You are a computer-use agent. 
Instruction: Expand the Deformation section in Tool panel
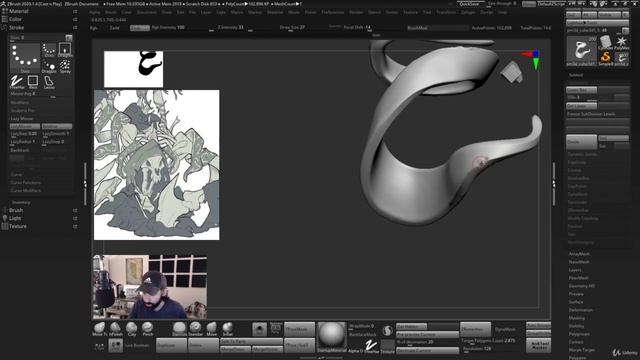[x=580, y=310]
